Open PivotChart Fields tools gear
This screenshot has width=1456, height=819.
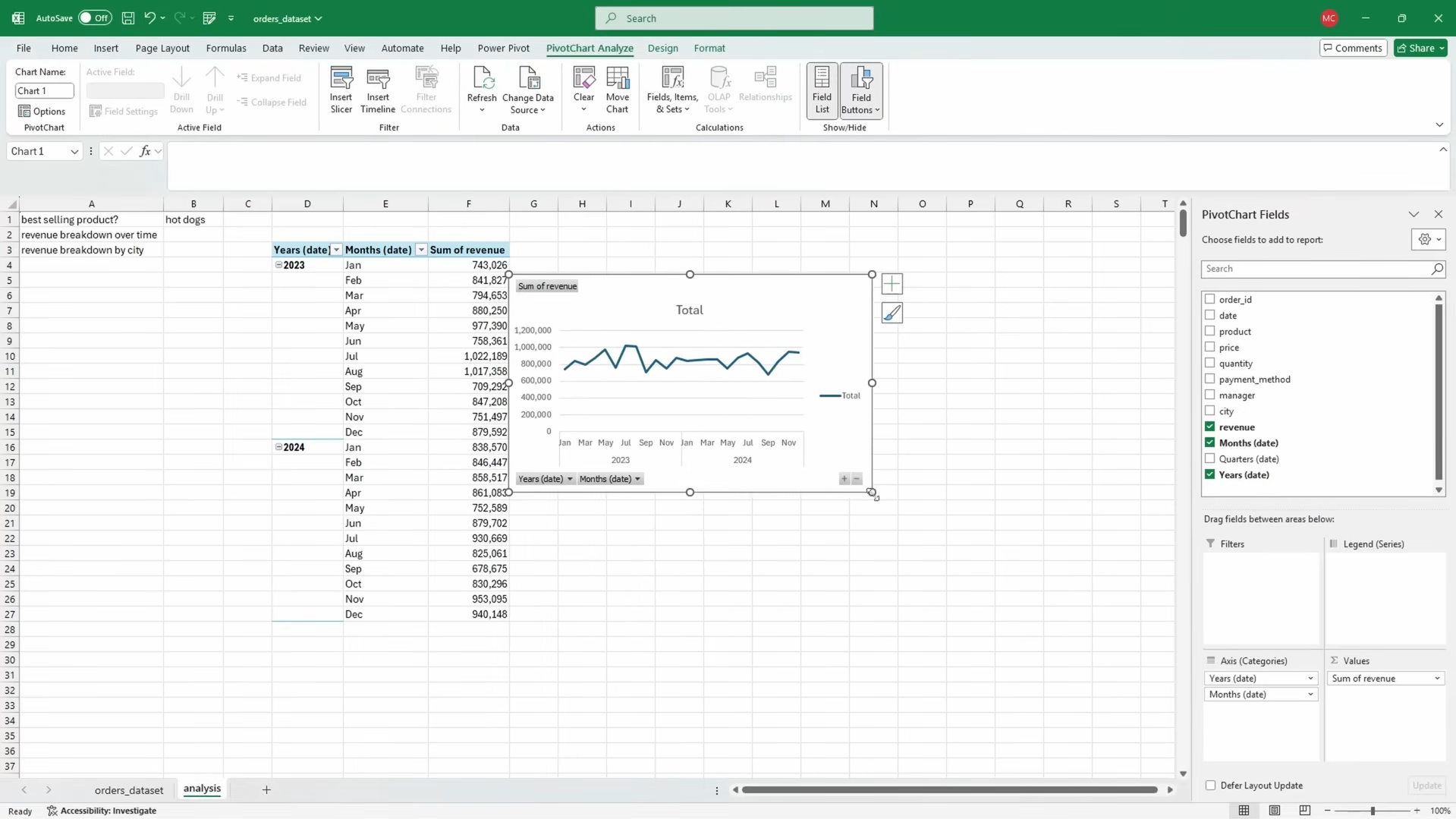click(1429, 240)
